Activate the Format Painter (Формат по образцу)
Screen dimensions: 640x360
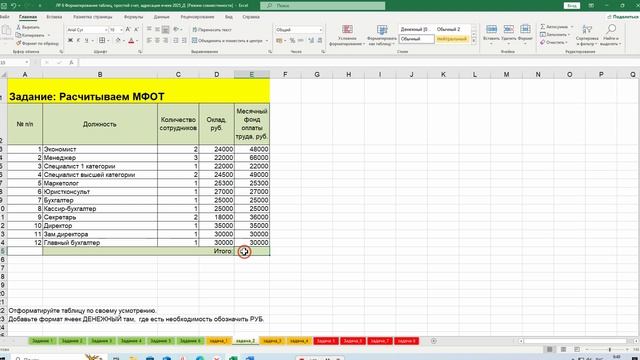(37, 43)
